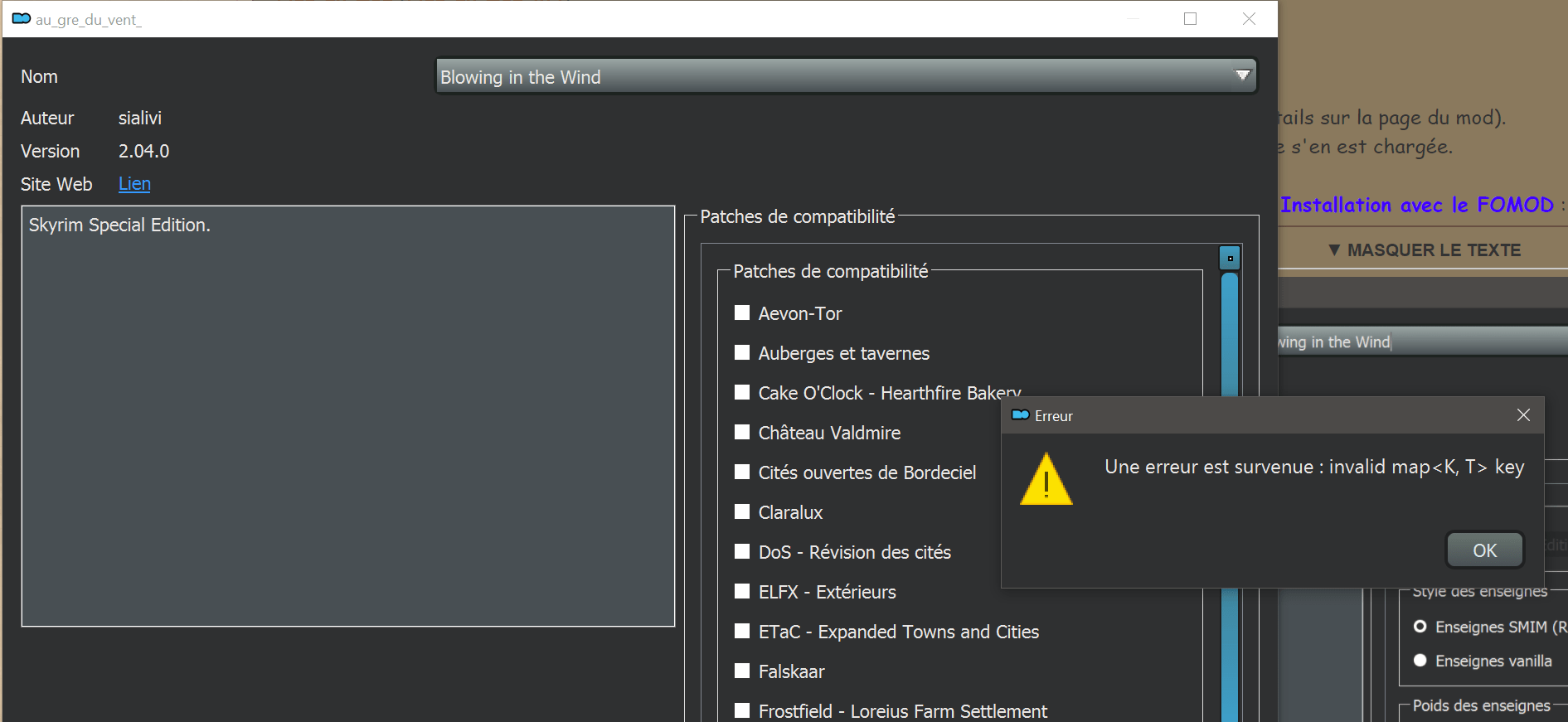Enable the Aevon-Tor compatibility patch
This screenshot has width=1568, height=722.
[742, 313]
